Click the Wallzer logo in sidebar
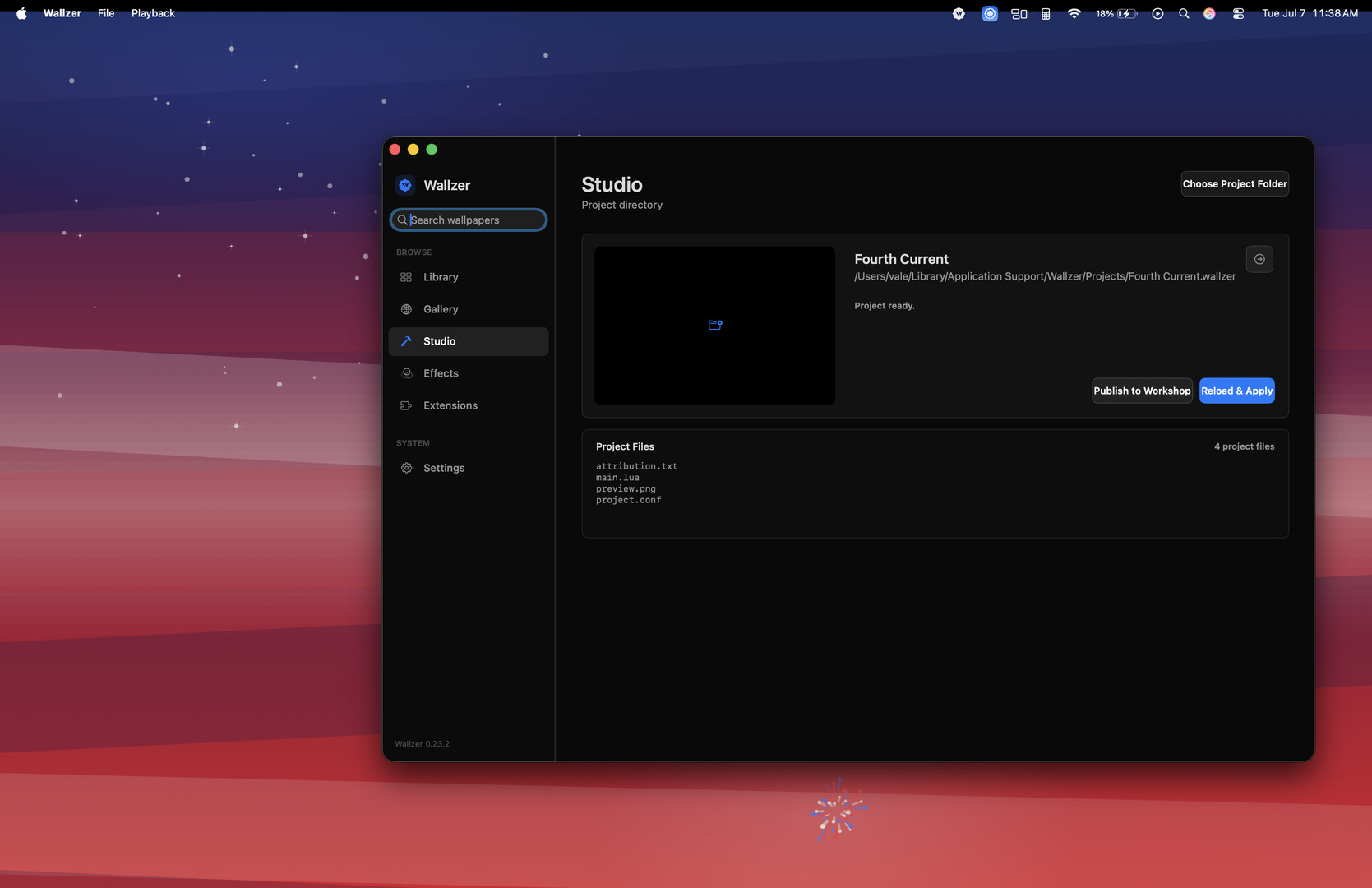Viewport: 1372px width, 888px height. coord(405,185)
